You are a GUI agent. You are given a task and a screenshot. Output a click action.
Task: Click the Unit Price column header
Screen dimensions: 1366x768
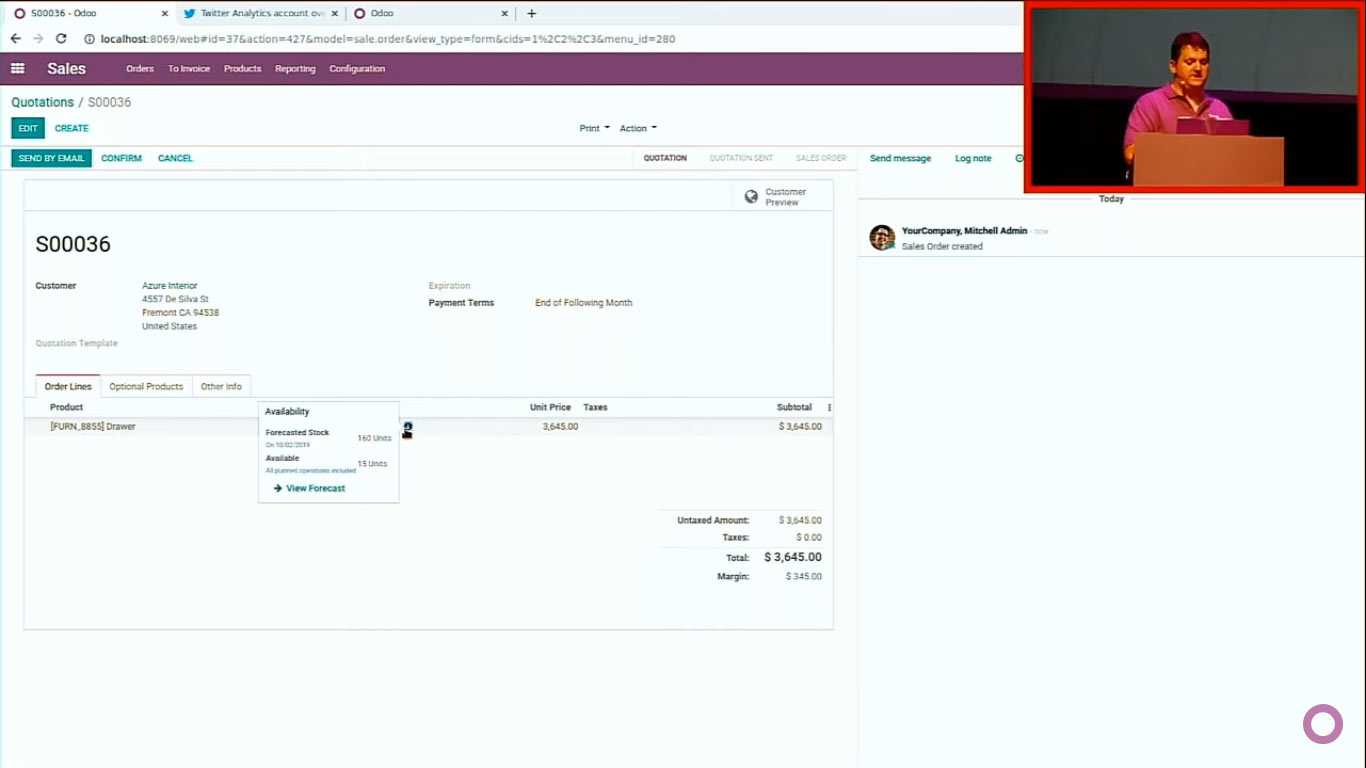[x=550, y=407]
